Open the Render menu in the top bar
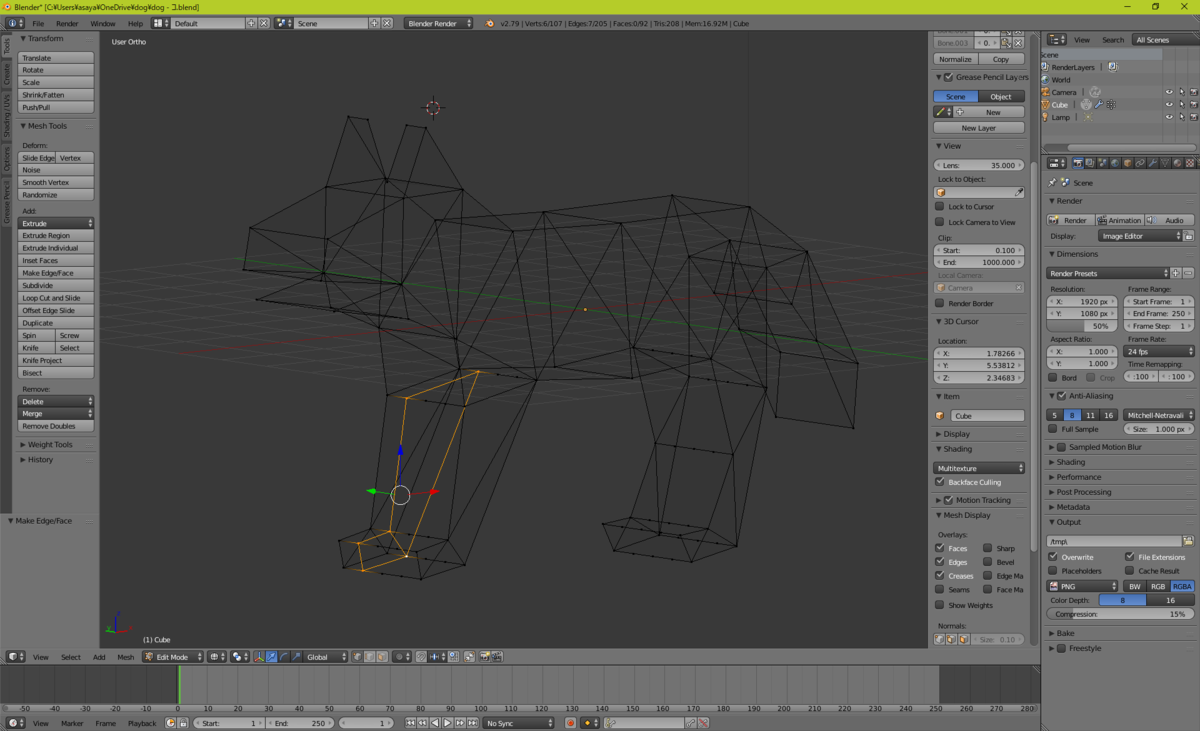Image resolution: width=1200 pixels, height=731 pixels. [67, 22]
